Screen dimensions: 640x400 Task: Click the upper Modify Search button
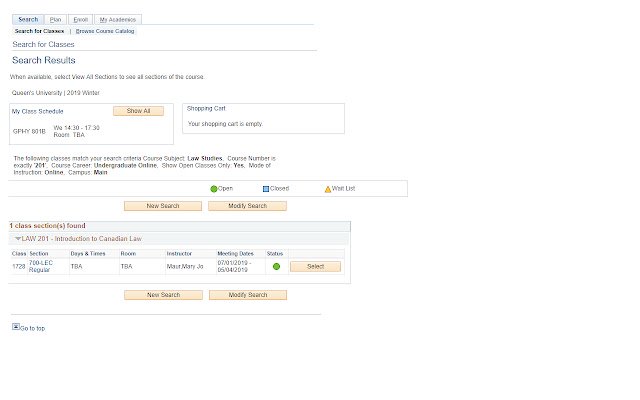(x=247, y=206)
